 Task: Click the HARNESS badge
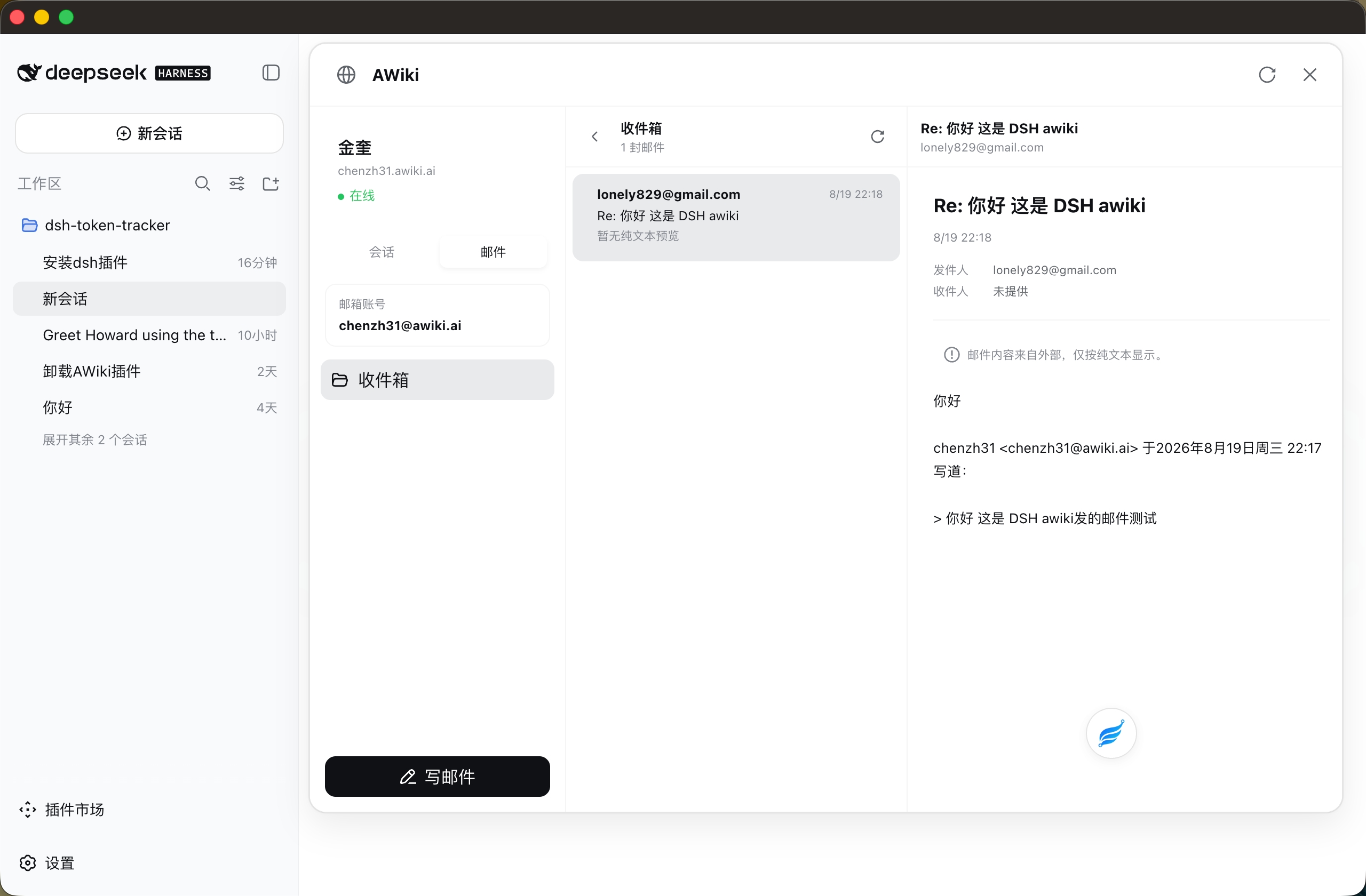182,73
